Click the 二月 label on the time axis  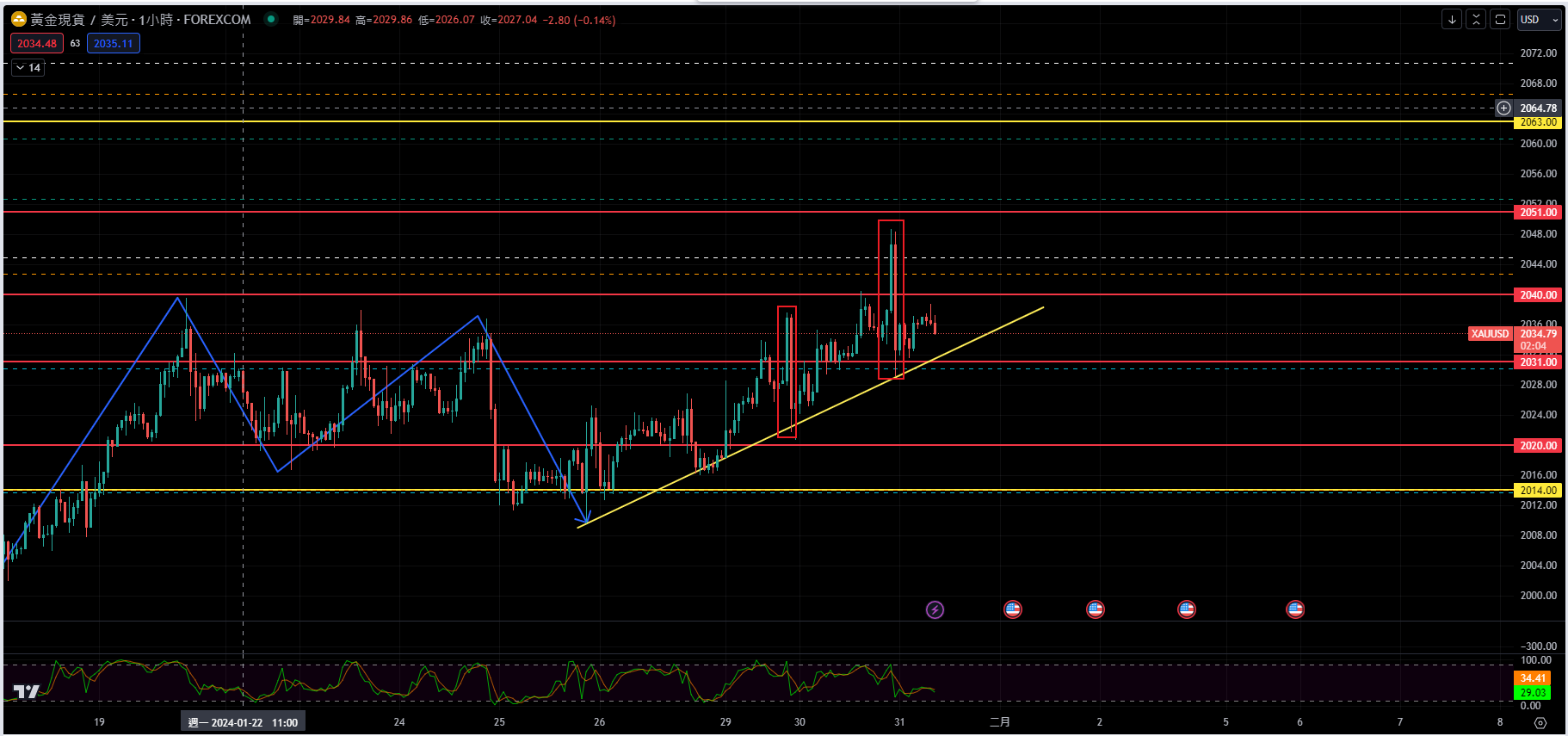999,722
